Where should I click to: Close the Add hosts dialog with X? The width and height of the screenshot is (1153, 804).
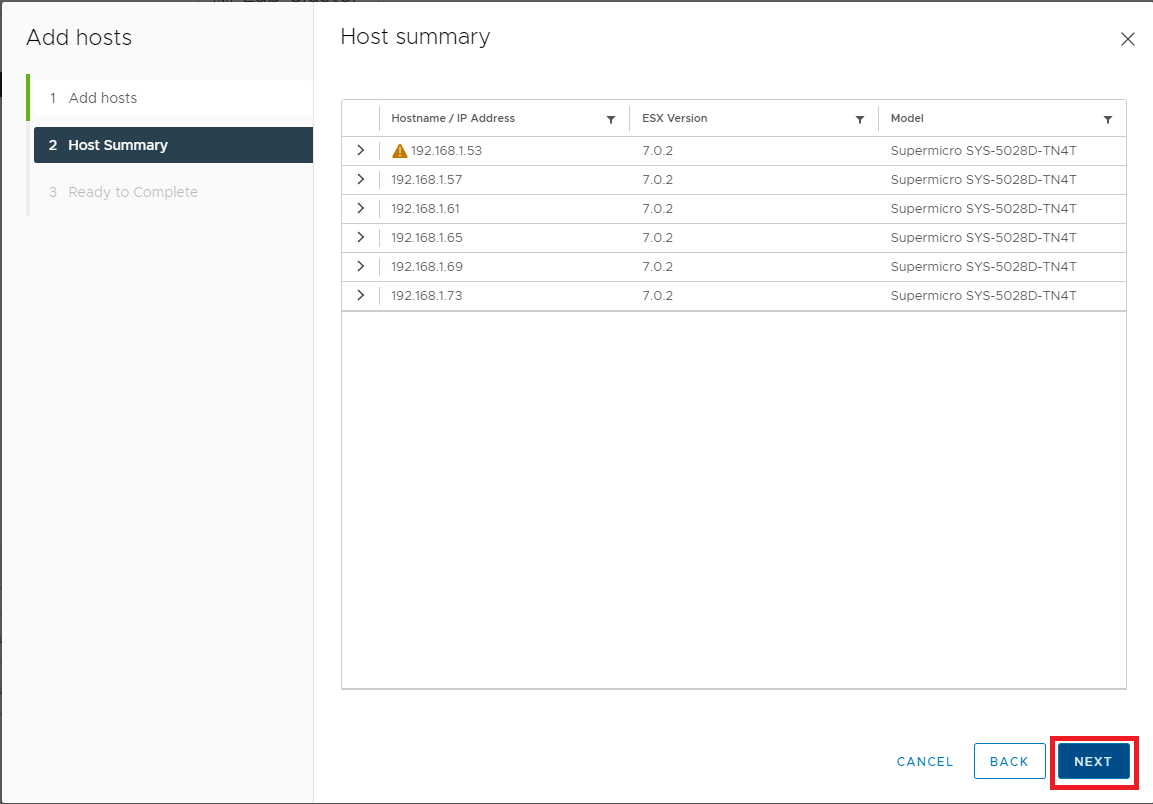click(x=1127, y=39)
